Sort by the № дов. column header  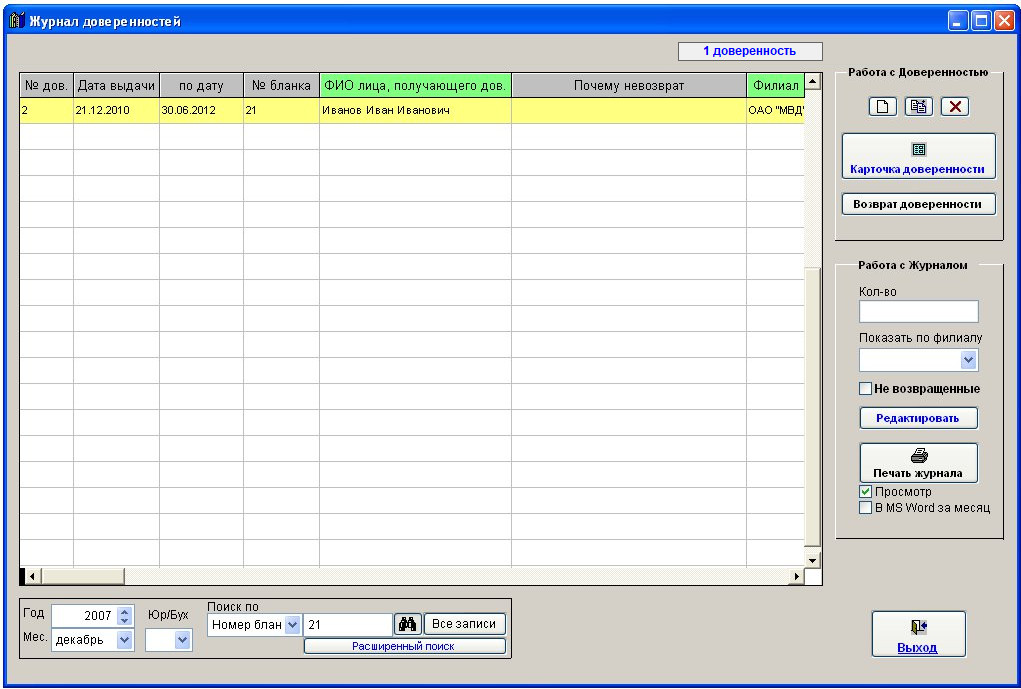[x=46, y=85]
